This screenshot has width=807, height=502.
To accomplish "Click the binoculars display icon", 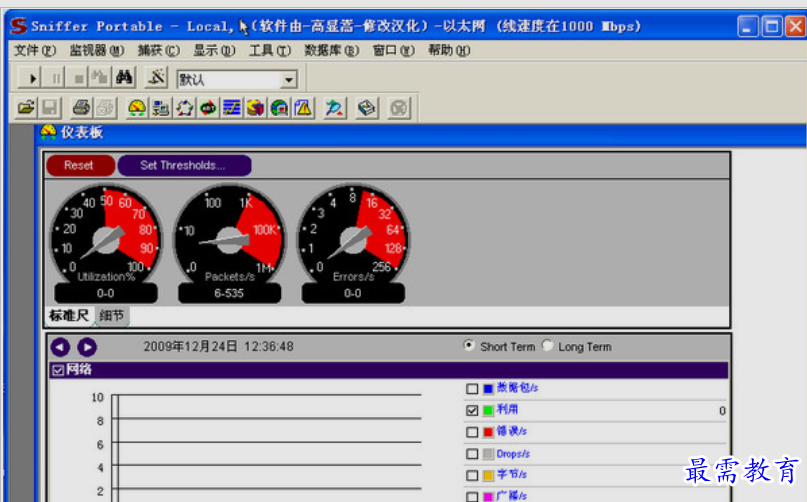I will 124,78.
